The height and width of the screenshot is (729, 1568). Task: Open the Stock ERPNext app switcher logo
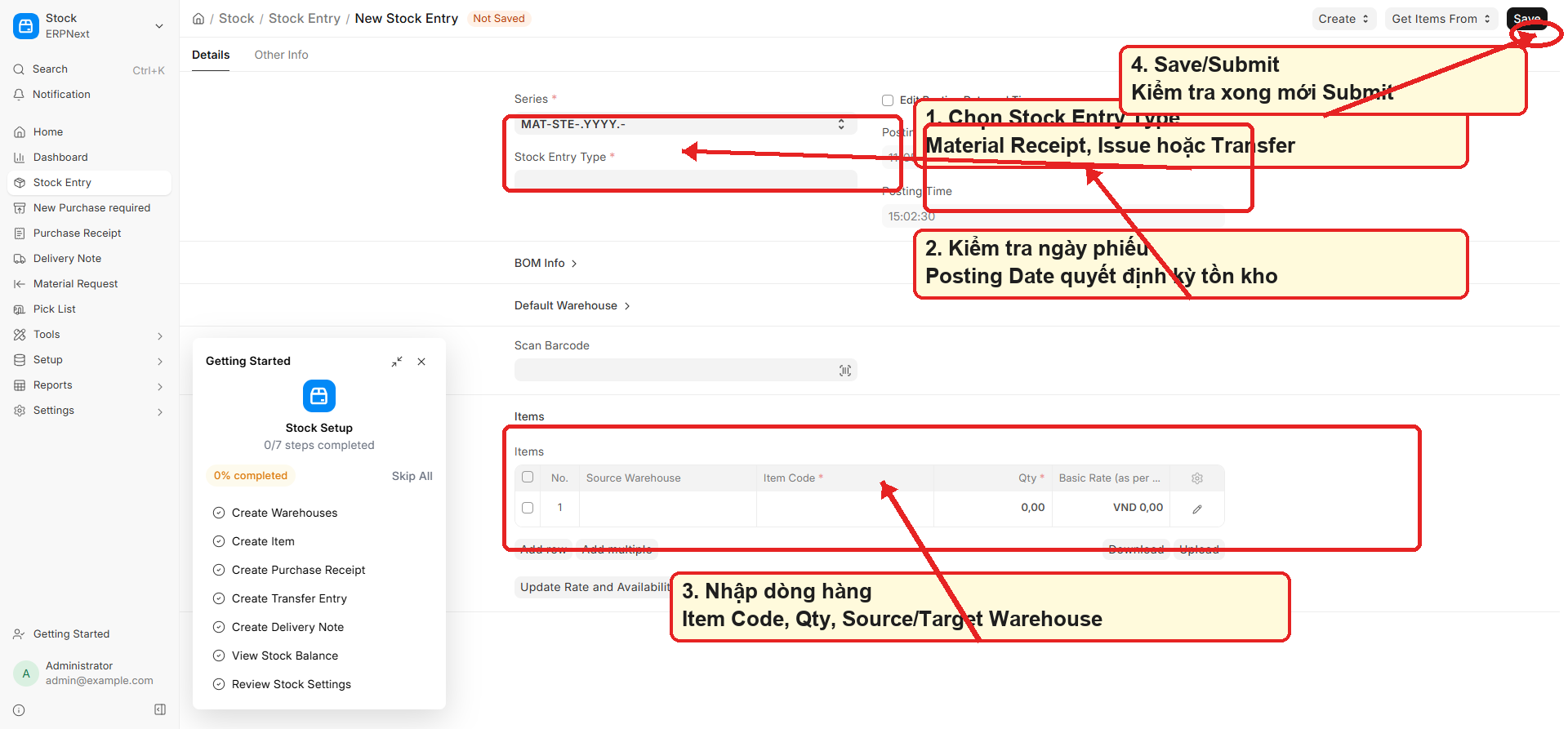click(x=26, y=26)
